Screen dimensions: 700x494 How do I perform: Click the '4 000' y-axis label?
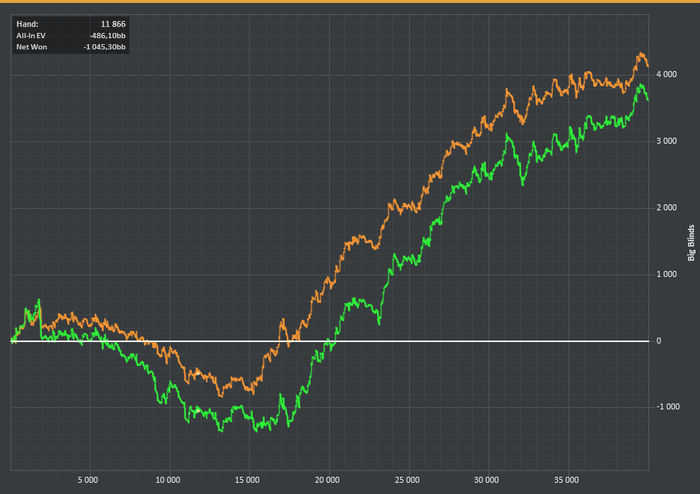tap(667, 75)
